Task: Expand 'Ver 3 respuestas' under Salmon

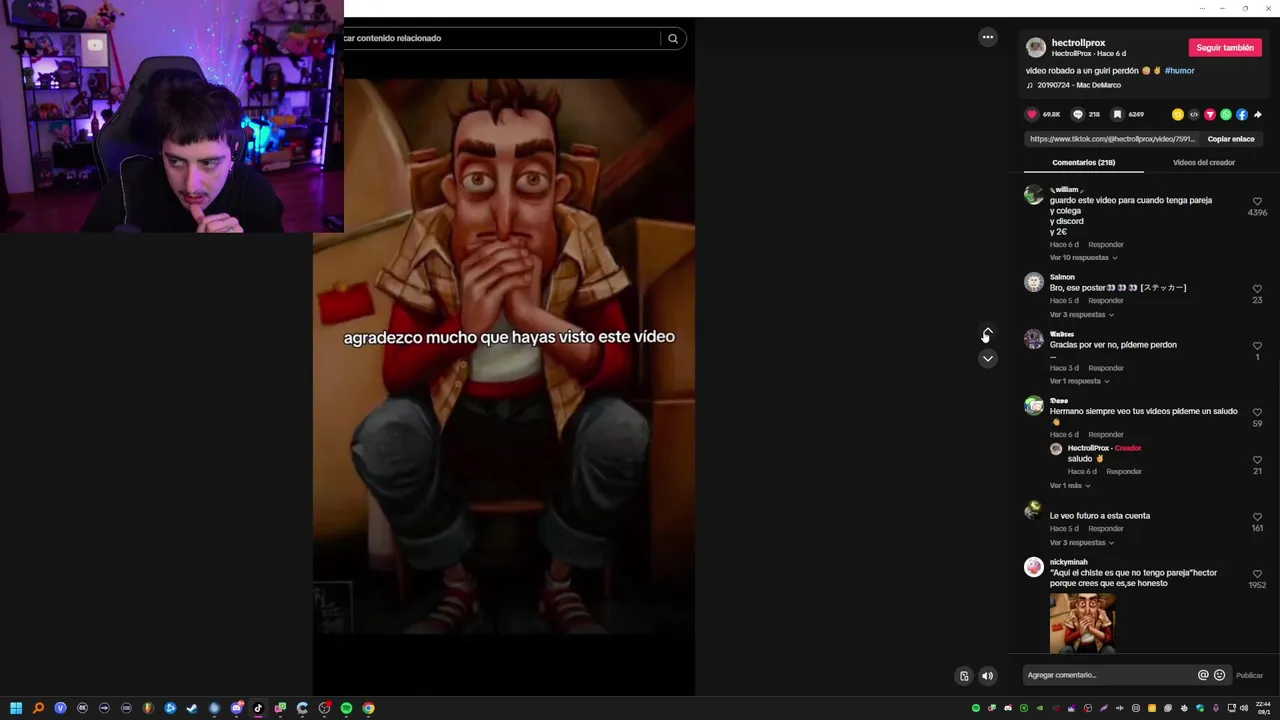Action: (x=1081, y=315)
